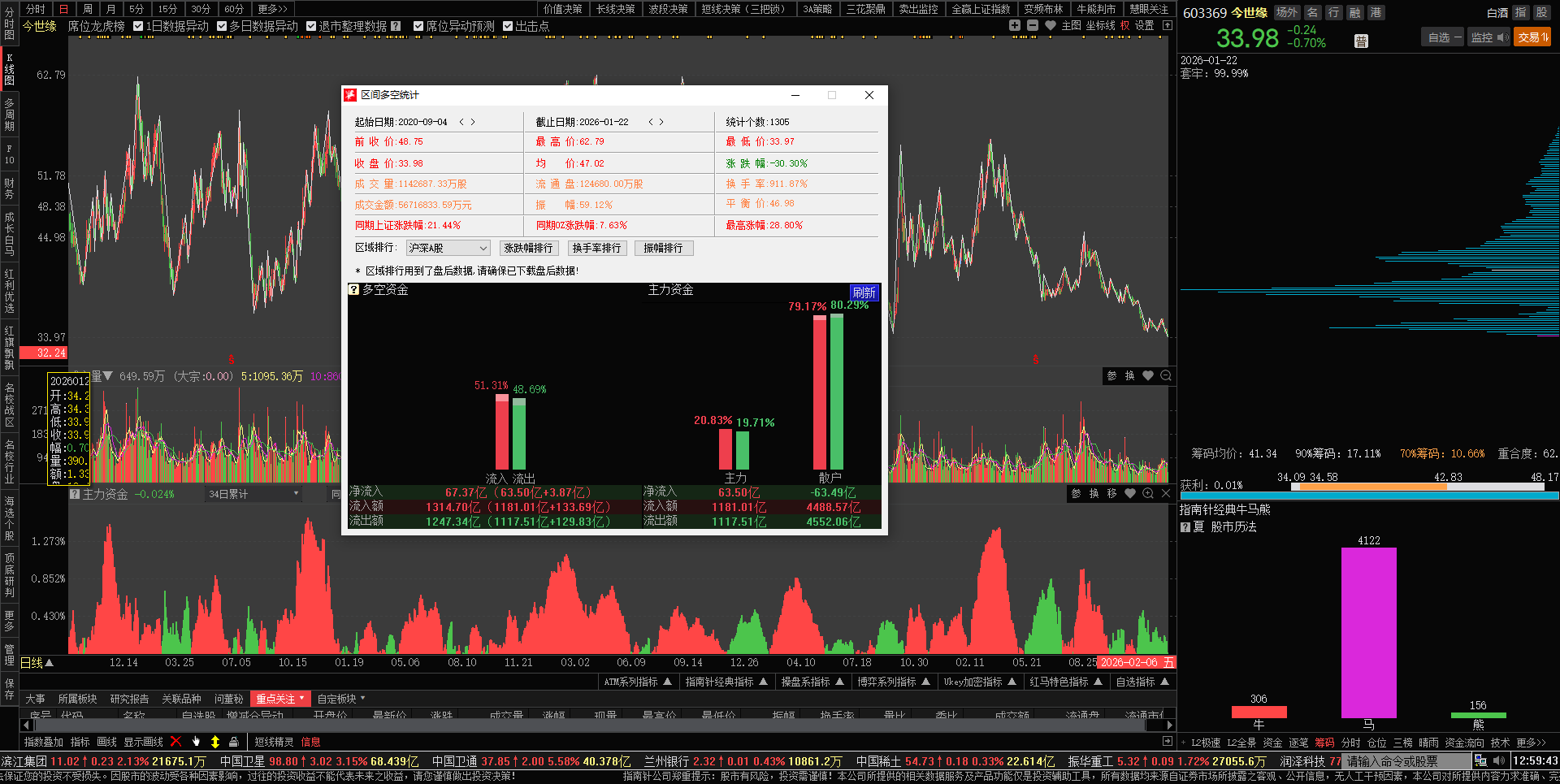Click heart icon in volume panel
The width and height of the screenshot is (1560, 784).
tap(1148, 376)
